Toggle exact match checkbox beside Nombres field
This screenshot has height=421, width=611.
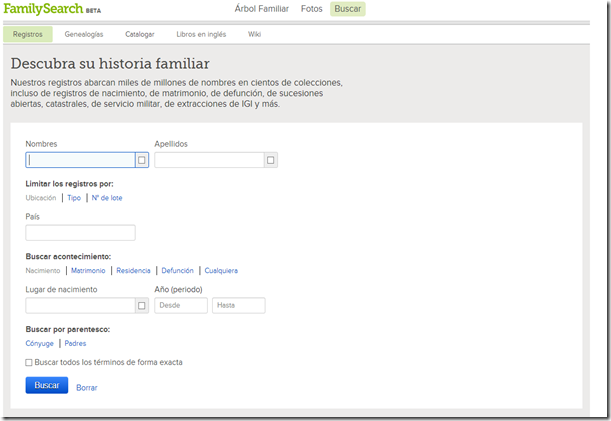pyautogui.click(x=142, y=160)
